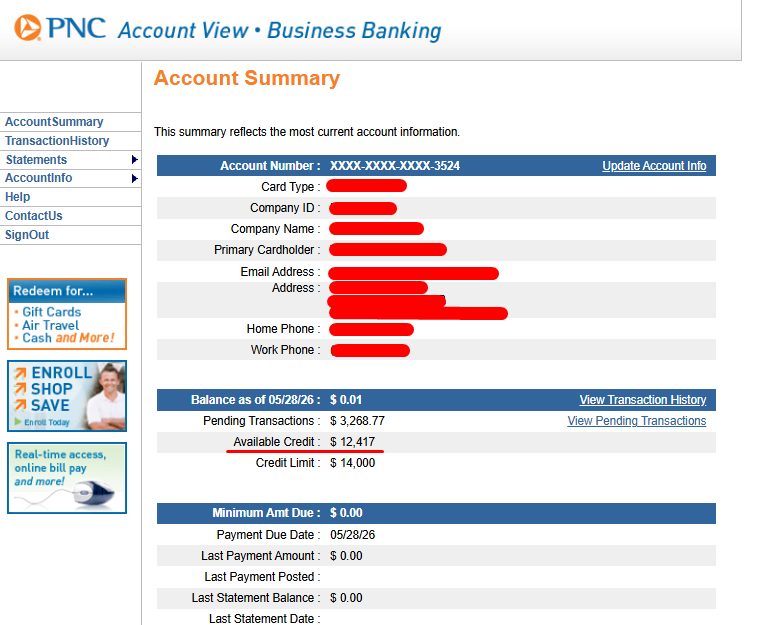Select the AccountInfo menu item

point(38,178)
